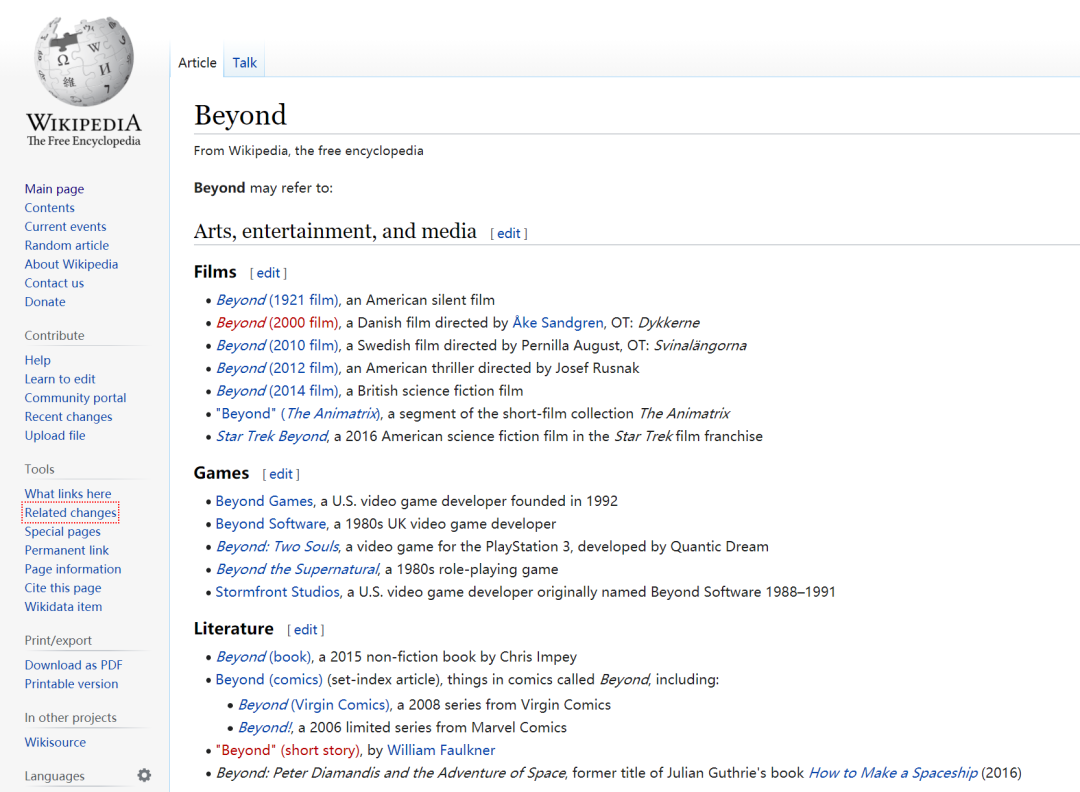Click What links here tool
This screenshot has width=1080, height=792.
68,494
